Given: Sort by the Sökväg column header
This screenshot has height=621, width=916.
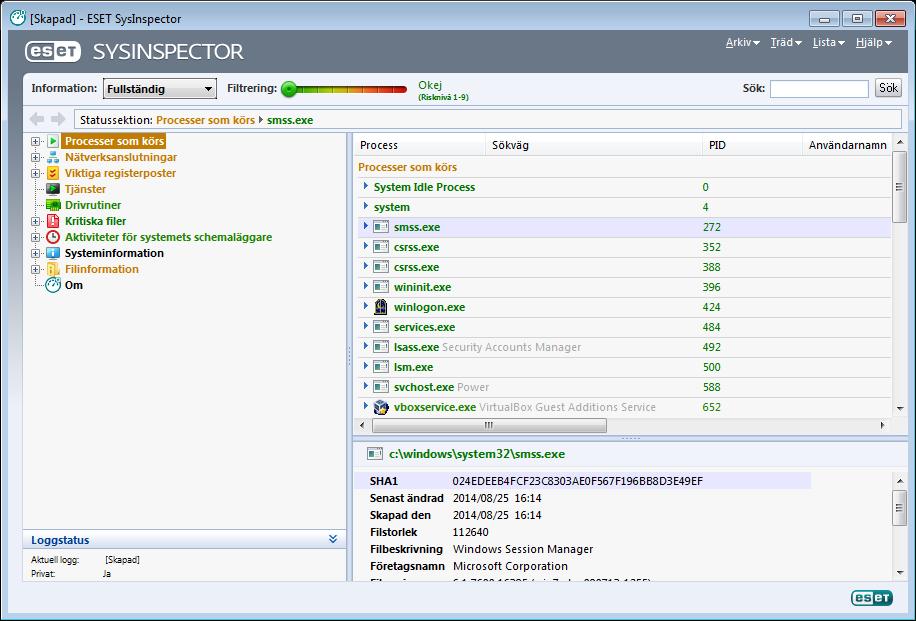Looking at the screenshot, I should coord(594,145).
